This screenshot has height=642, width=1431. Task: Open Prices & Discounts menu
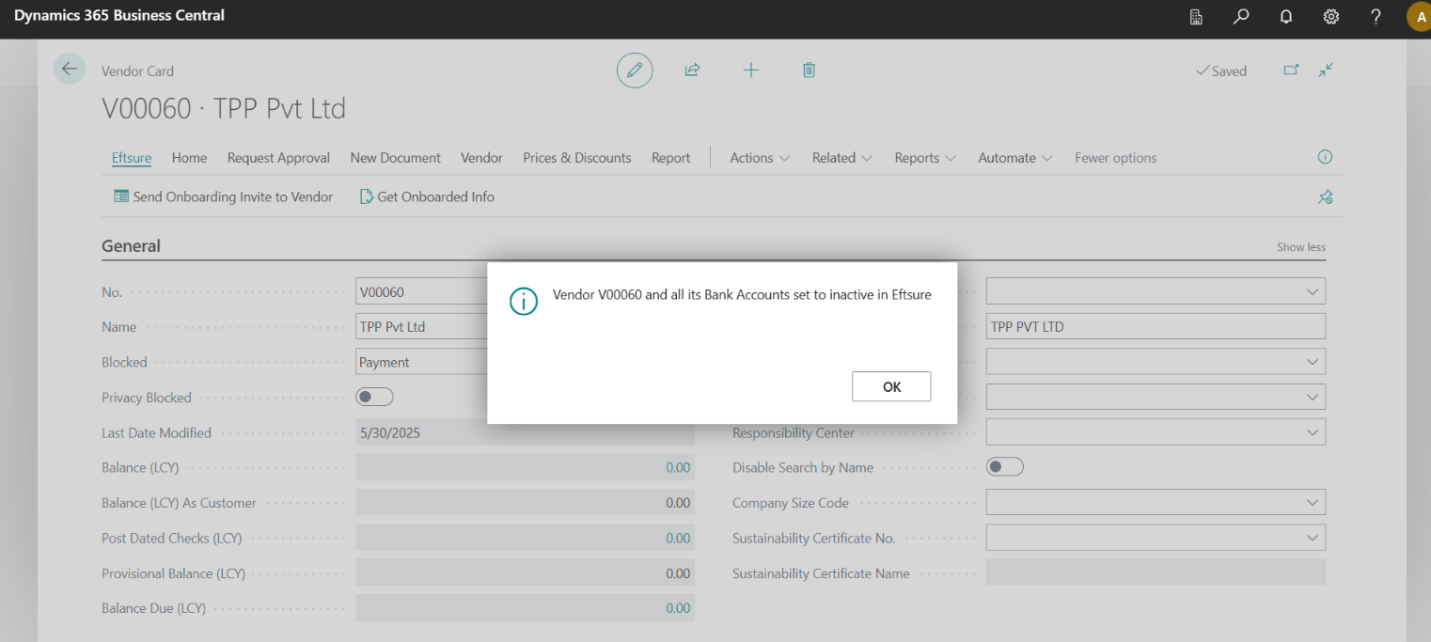click(577, 158)
